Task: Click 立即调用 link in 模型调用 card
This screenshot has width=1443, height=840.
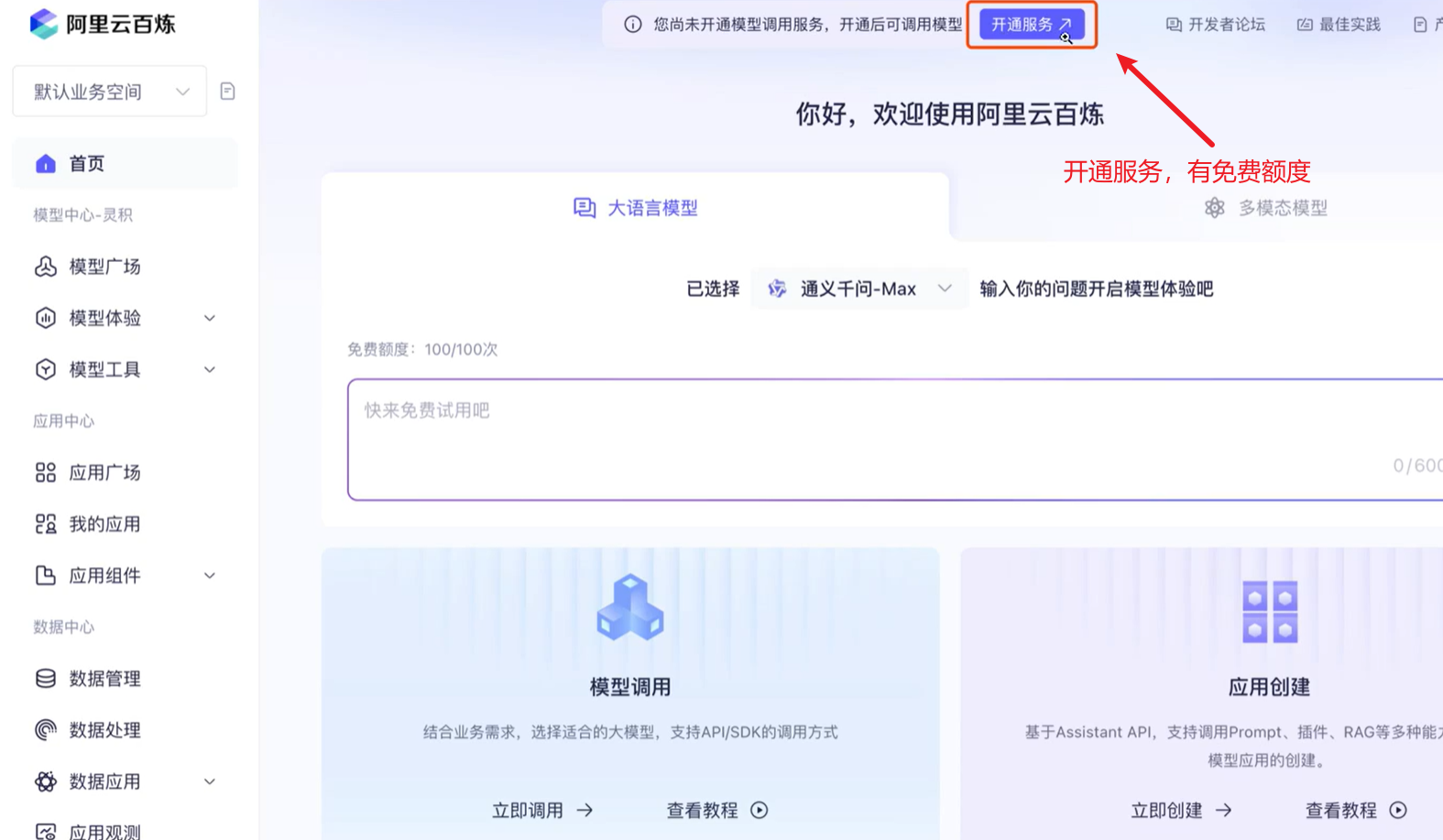Action: pos(542,810)
